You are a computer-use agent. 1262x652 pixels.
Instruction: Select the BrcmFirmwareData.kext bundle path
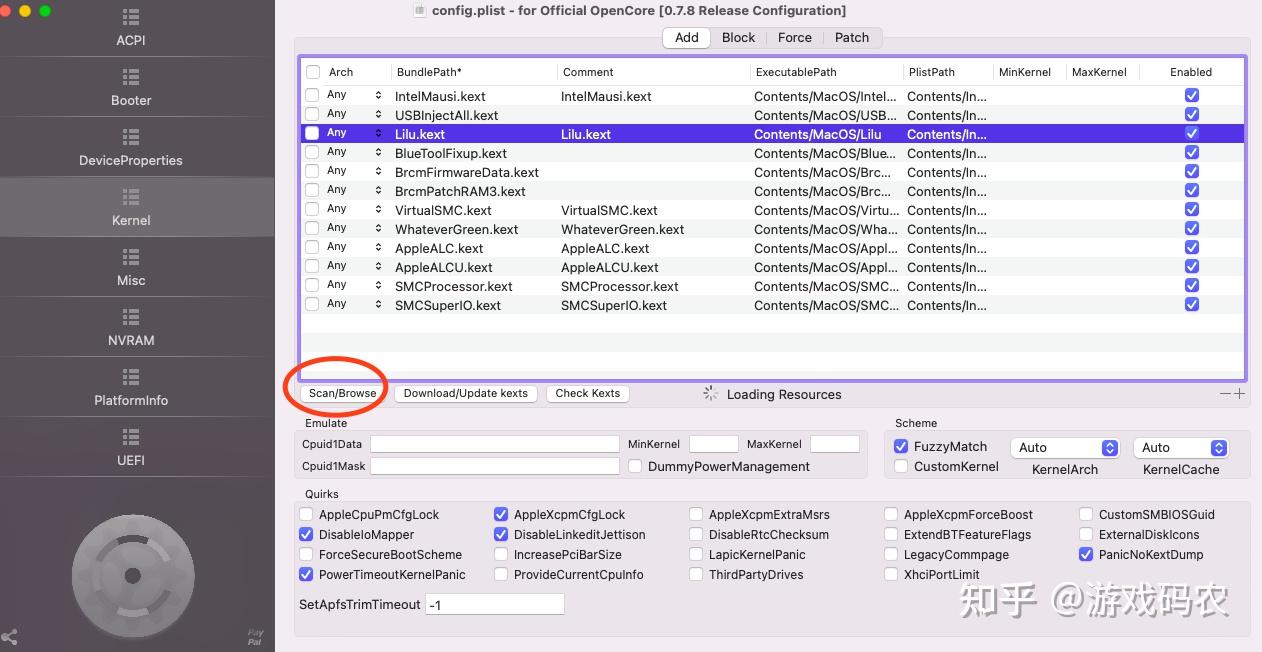[467, 172]
